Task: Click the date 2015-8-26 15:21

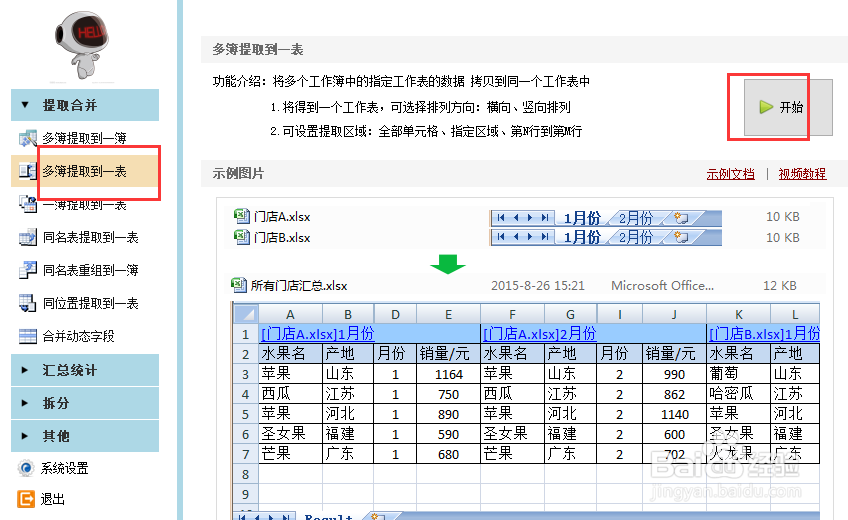Action: click(538, 285)
